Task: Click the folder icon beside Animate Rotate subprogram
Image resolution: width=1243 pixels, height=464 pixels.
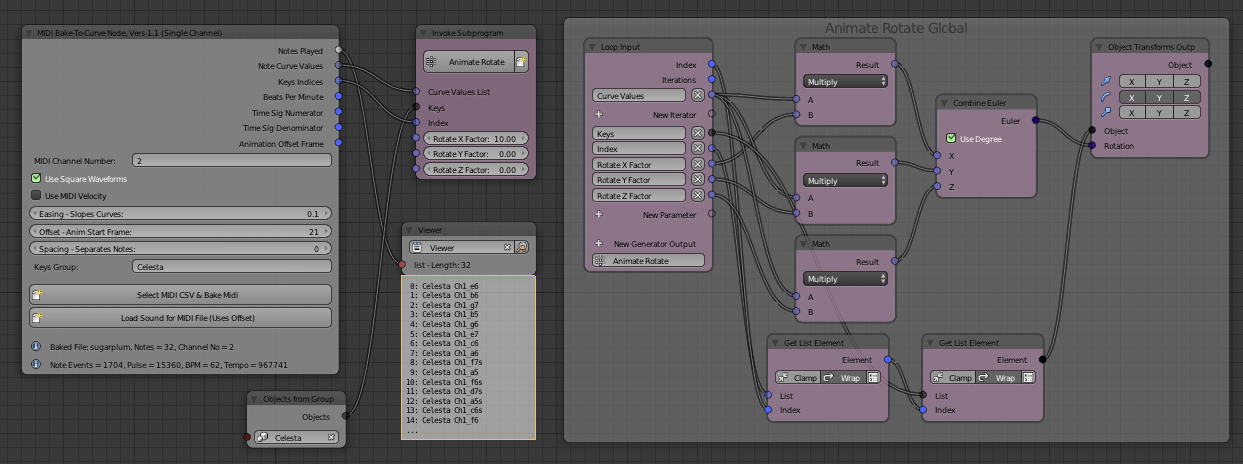Action: point(520,62)
